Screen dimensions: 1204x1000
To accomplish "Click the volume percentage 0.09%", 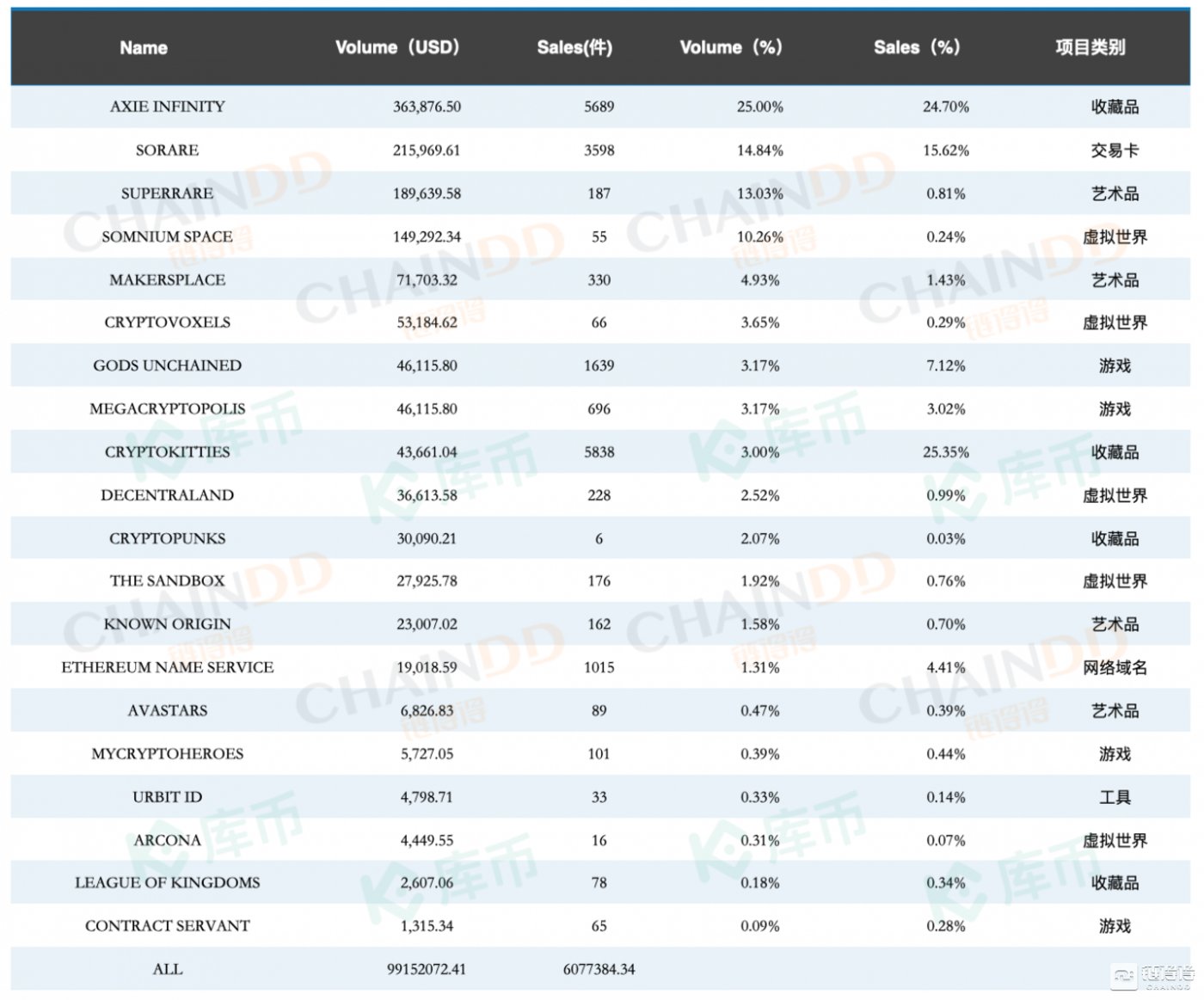I will [x=760, y=926].
